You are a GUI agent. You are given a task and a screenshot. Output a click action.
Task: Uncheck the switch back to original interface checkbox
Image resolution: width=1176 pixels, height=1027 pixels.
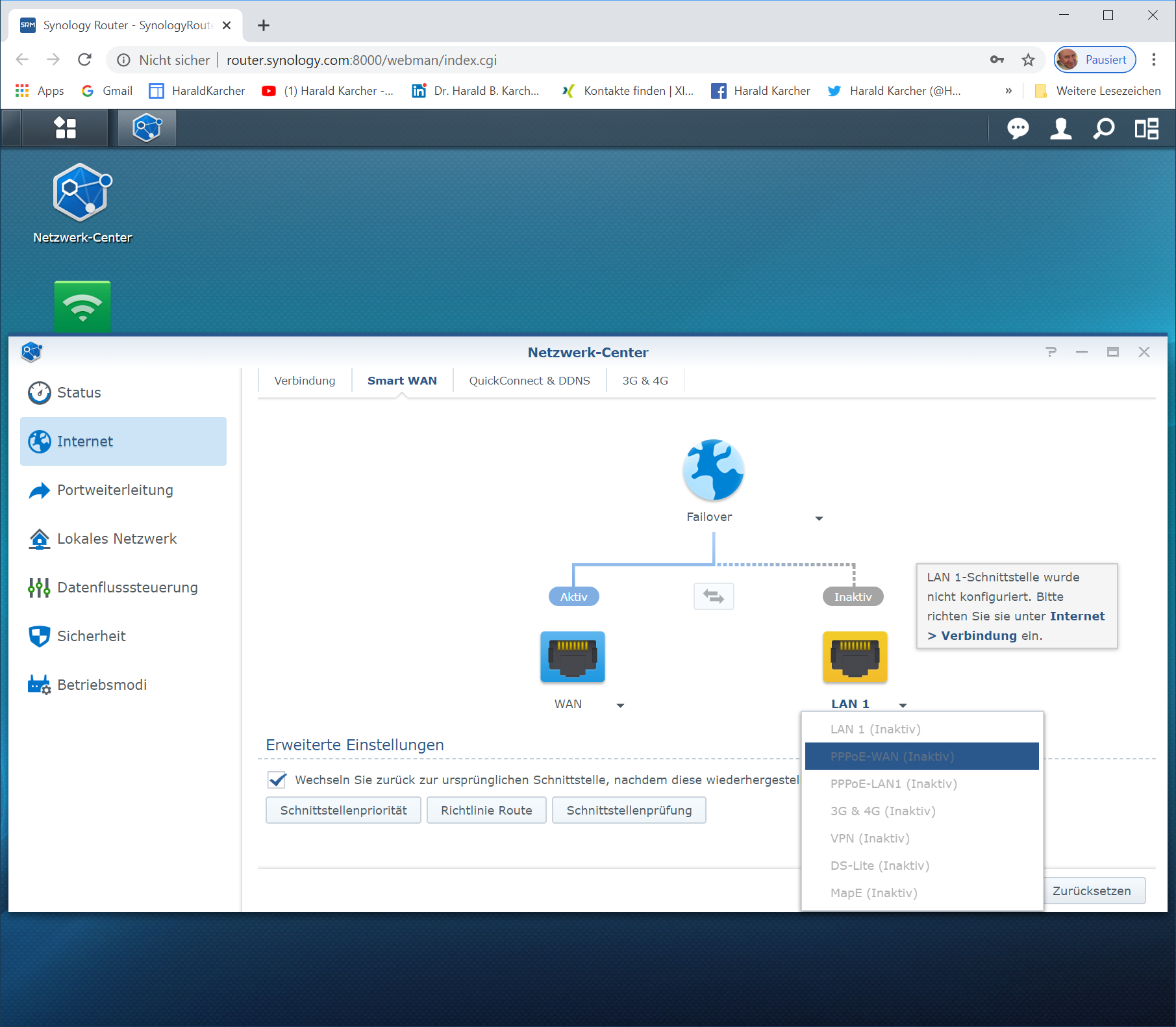(277, 780)
